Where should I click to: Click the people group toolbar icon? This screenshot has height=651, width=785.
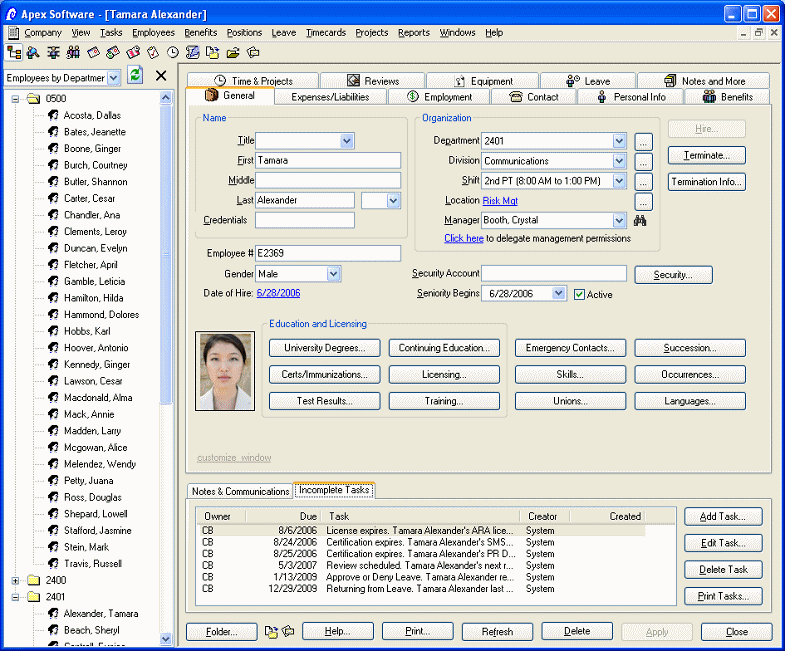tap(73, 52)
